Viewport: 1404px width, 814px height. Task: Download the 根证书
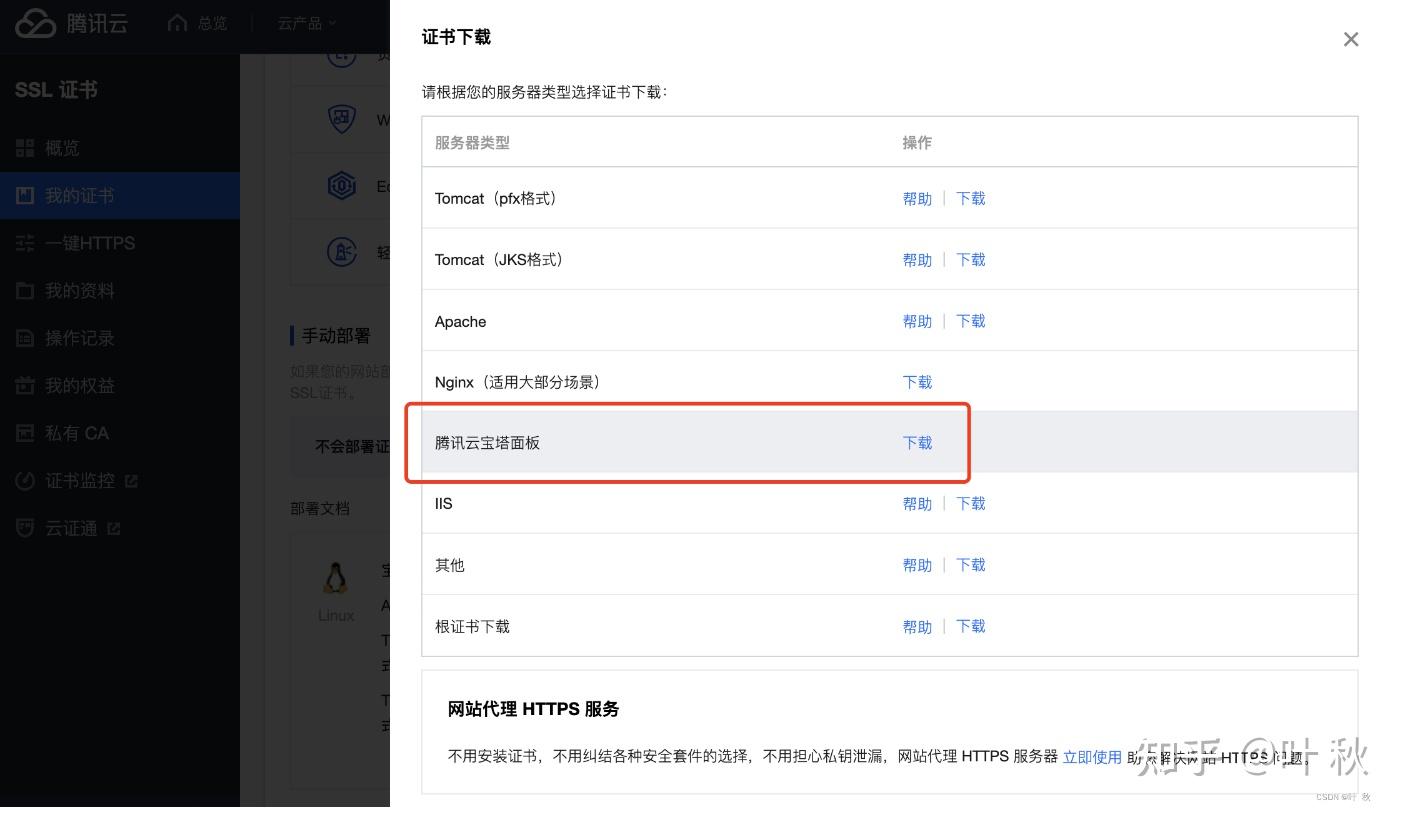click(x=971, y=627)
